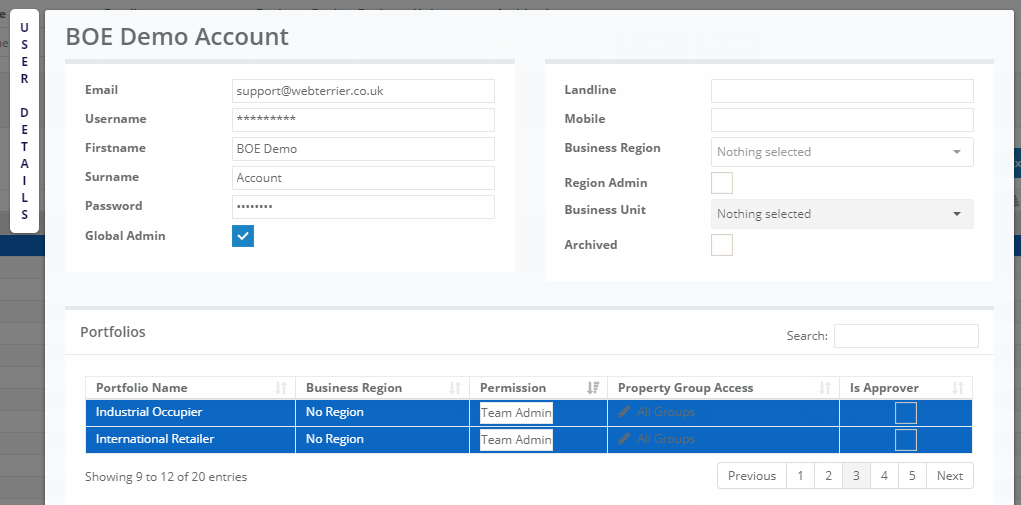Open the USER DETAILS vertical tab
The image size is (1021, 505).
pyautogui.click(x=25, y=121)
